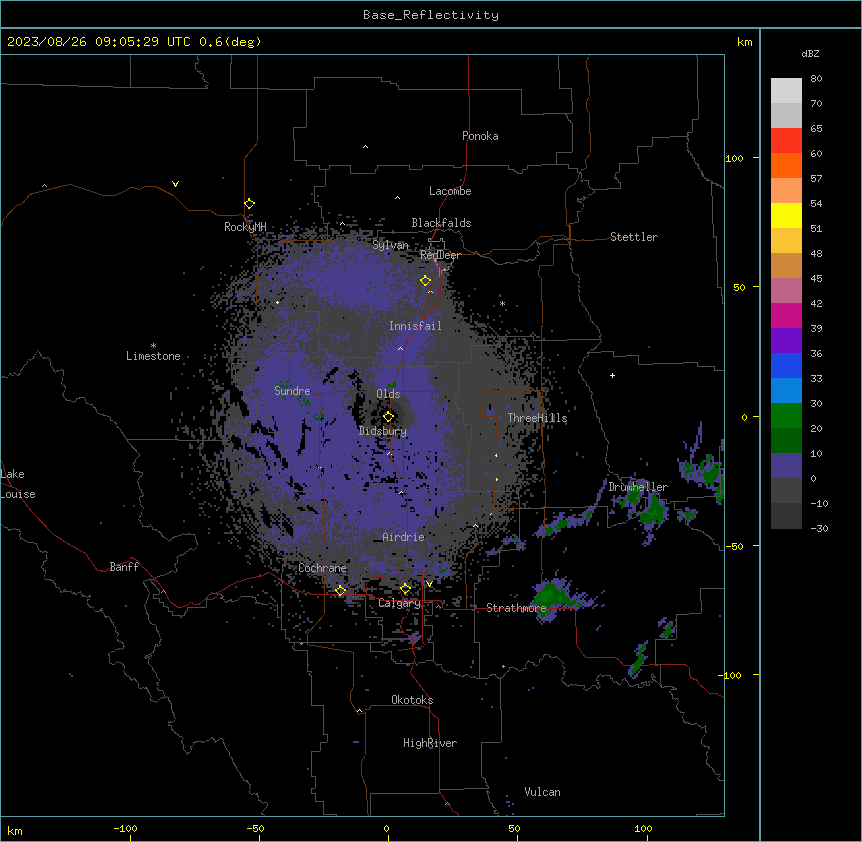Click the -30 value at the bottom of the legend
862x842 pixels.
click(x=819, y=528)
